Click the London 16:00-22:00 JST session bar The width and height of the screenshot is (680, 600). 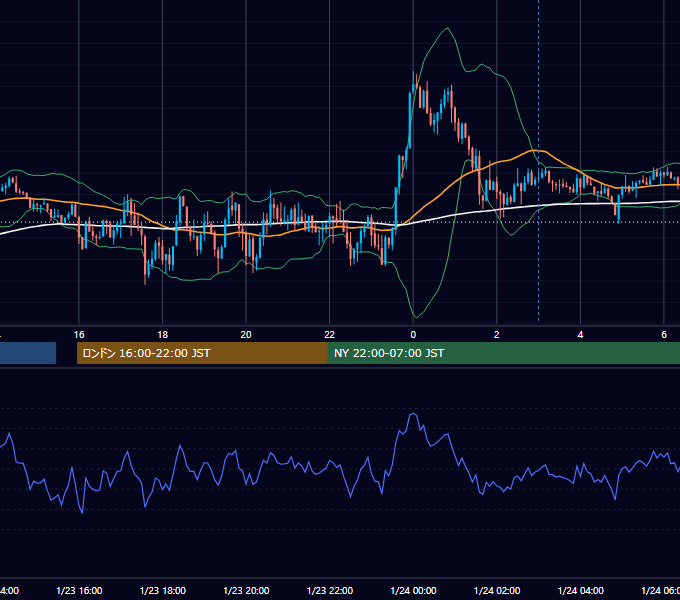[x=202, y=353]
